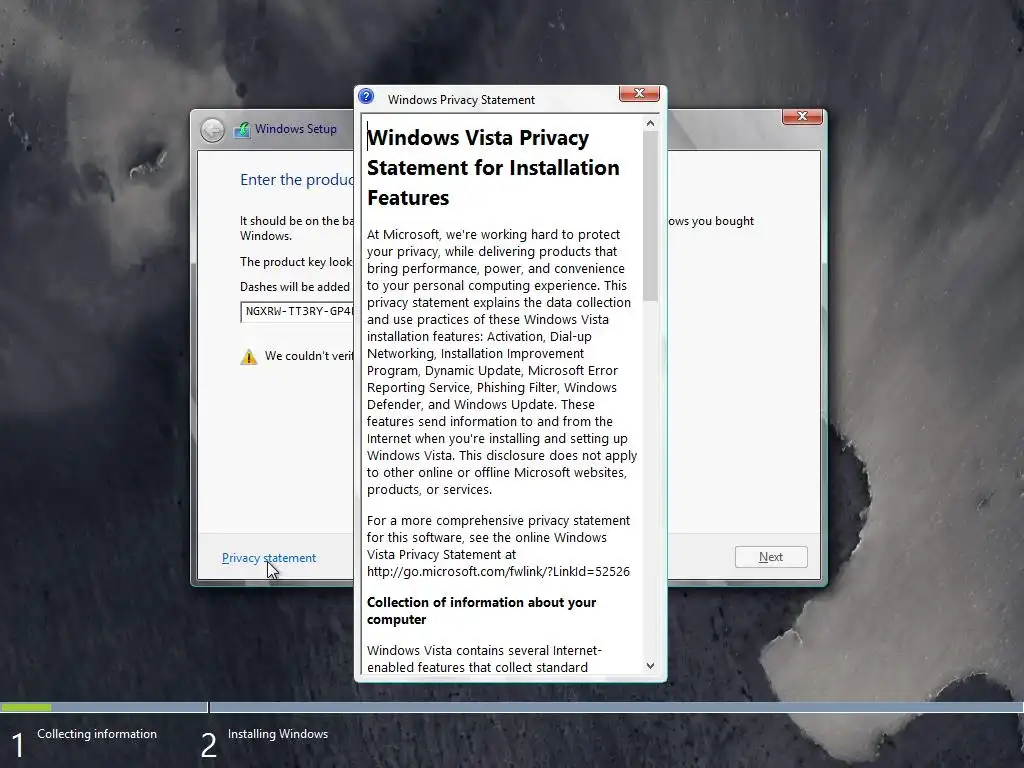This screenshot has width=1024, height=768.
Task: Click the 'Windows Vista Privacy Statement' heading
Action: [x=493, y=168]
